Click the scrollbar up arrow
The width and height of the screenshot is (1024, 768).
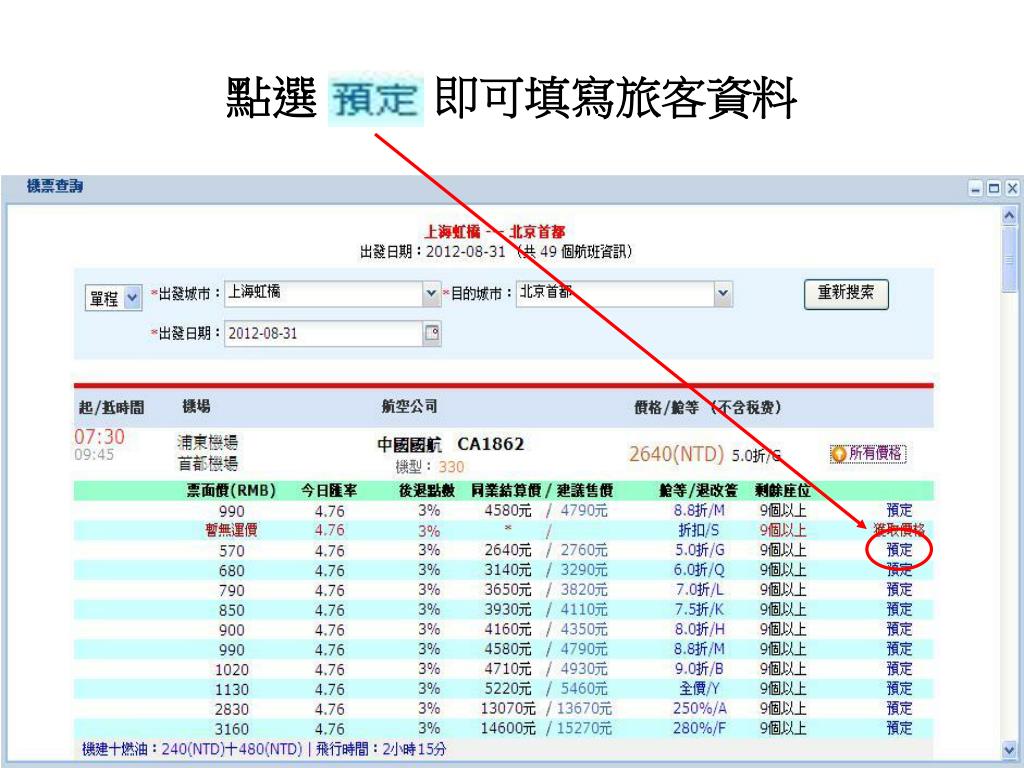point(1009,215)
